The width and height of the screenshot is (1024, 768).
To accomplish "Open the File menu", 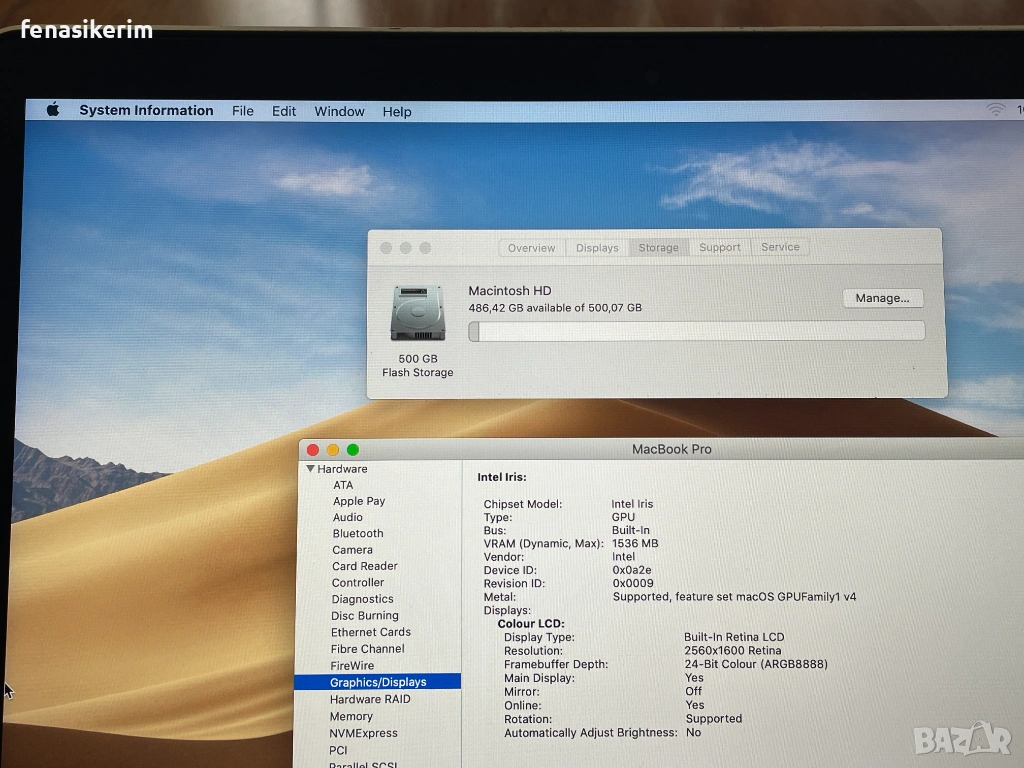I will point(243,111).
